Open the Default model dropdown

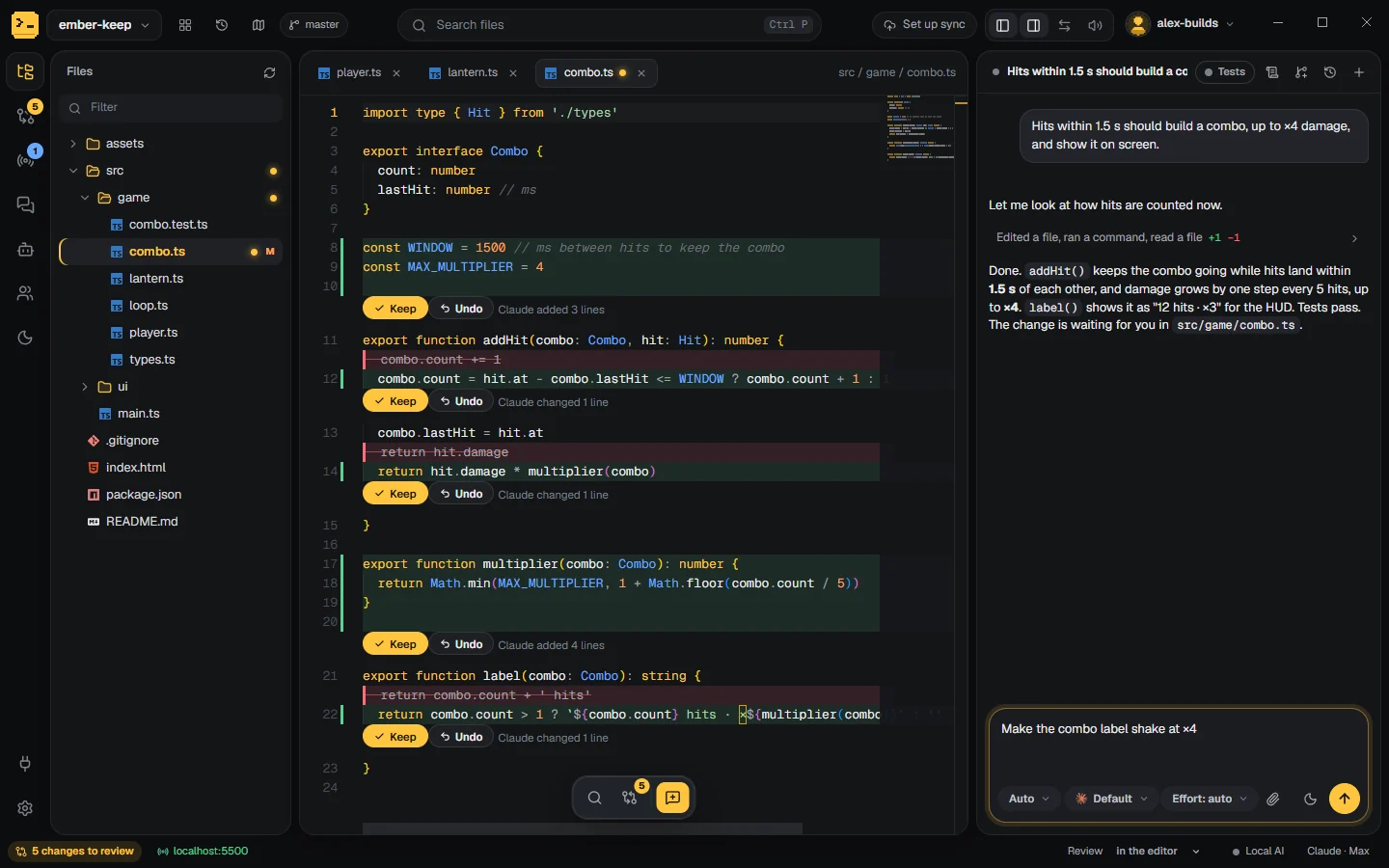pos(1112,799)
